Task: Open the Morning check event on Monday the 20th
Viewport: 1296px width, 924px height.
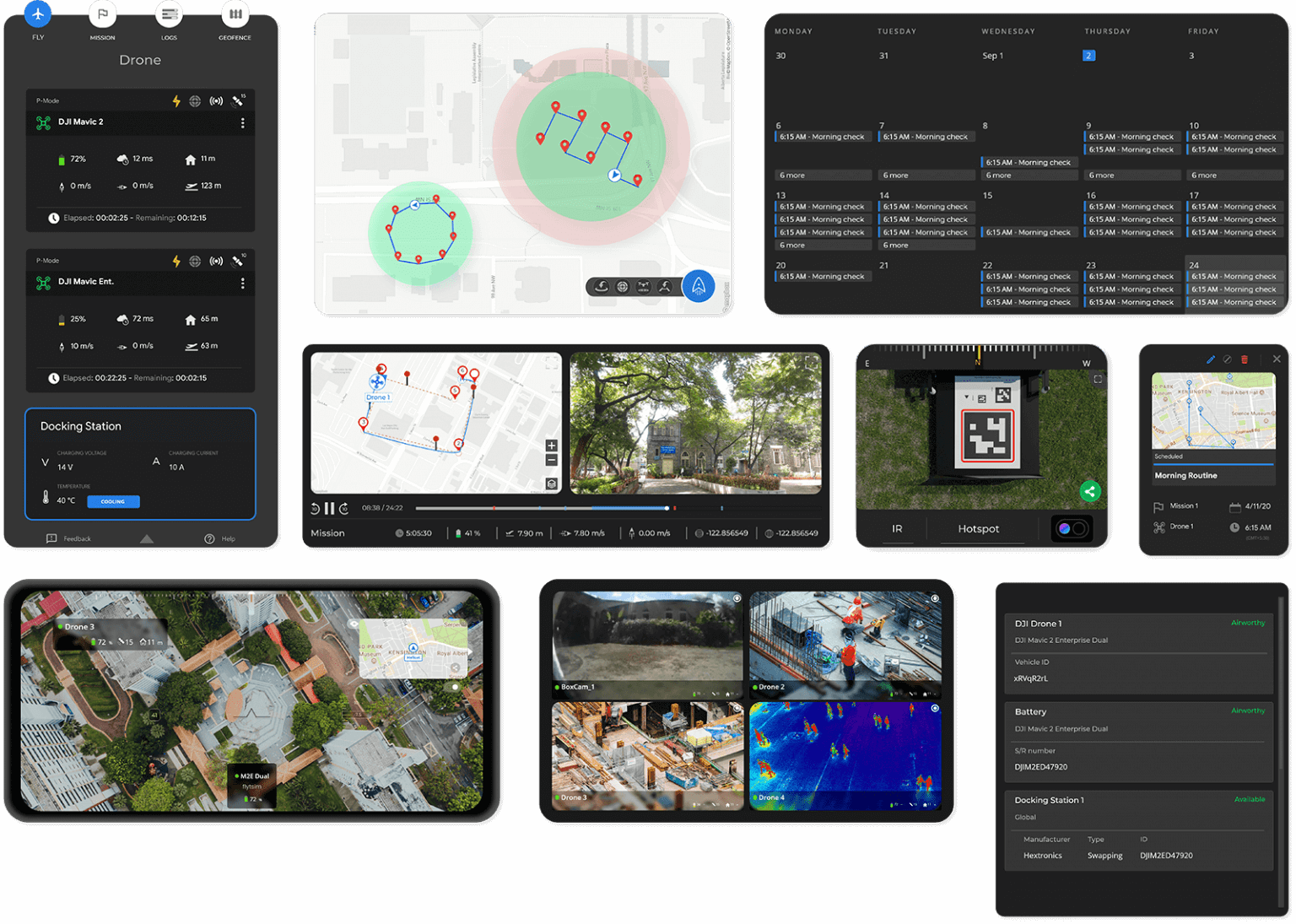Action: click(823, 277)
